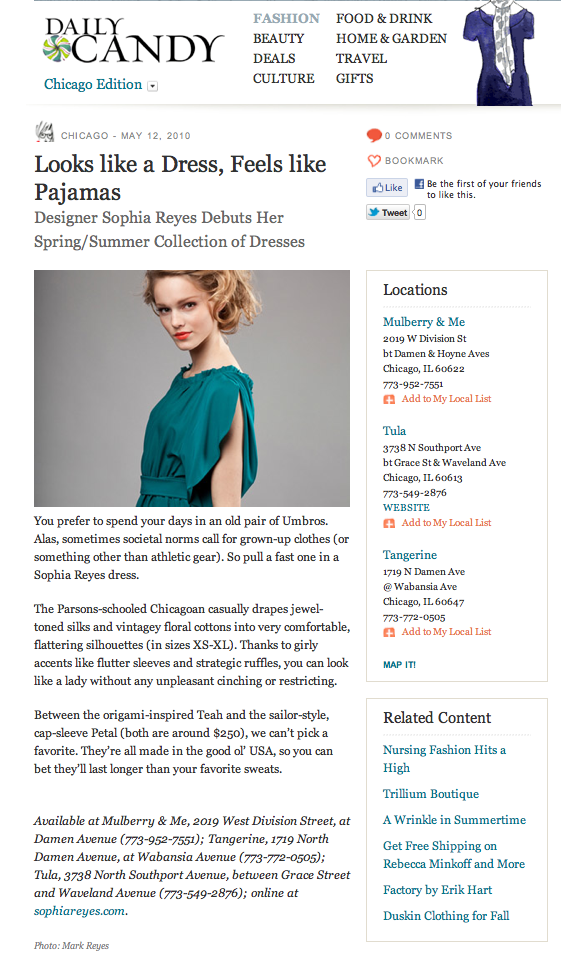Open Duskin Clothing for Fall article
This screenshot has height=962, width=561.
[446, 916]
